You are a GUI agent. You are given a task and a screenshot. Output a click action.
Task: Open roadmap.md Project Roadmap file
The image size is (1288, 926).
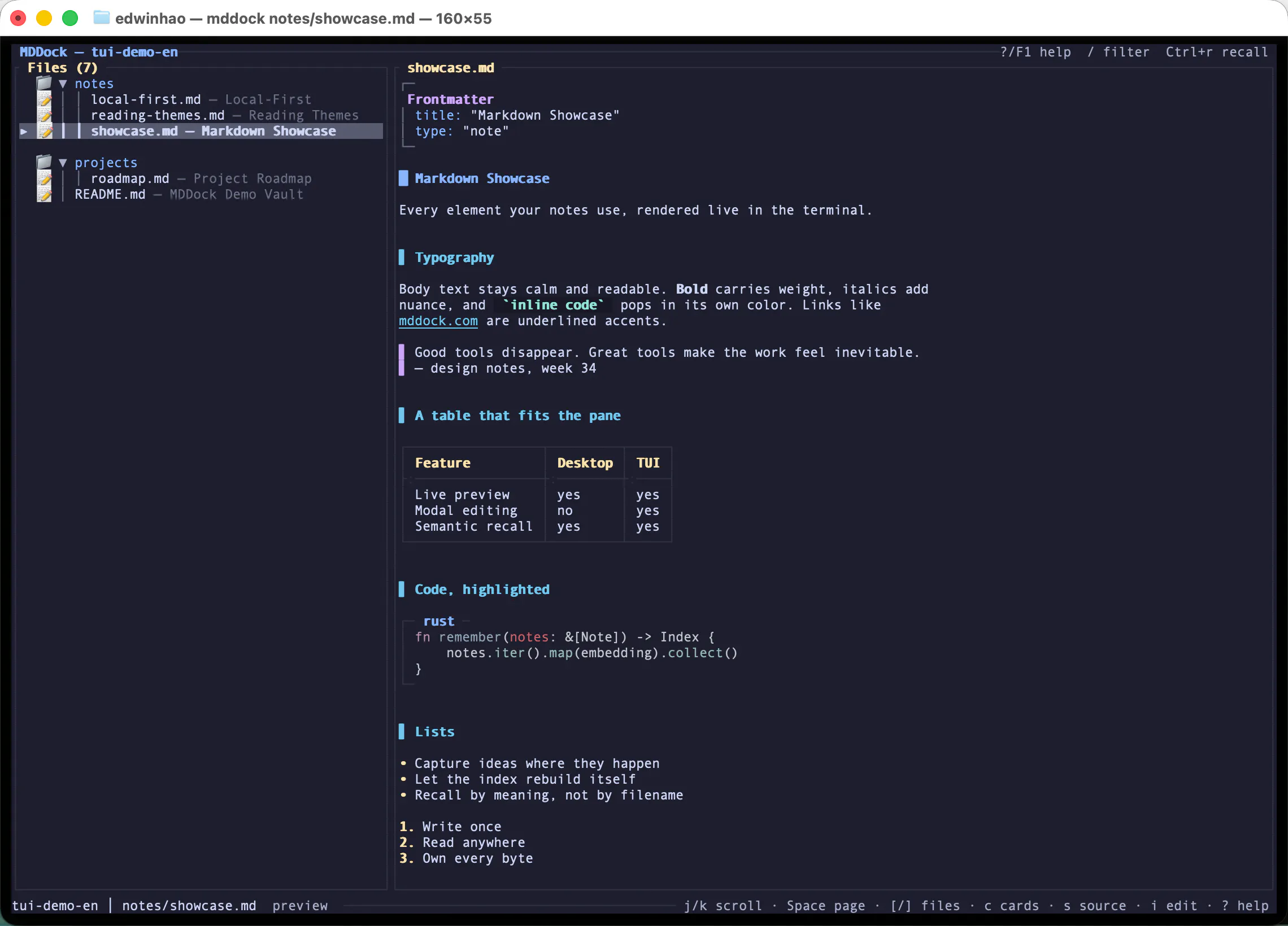point(201,178)
